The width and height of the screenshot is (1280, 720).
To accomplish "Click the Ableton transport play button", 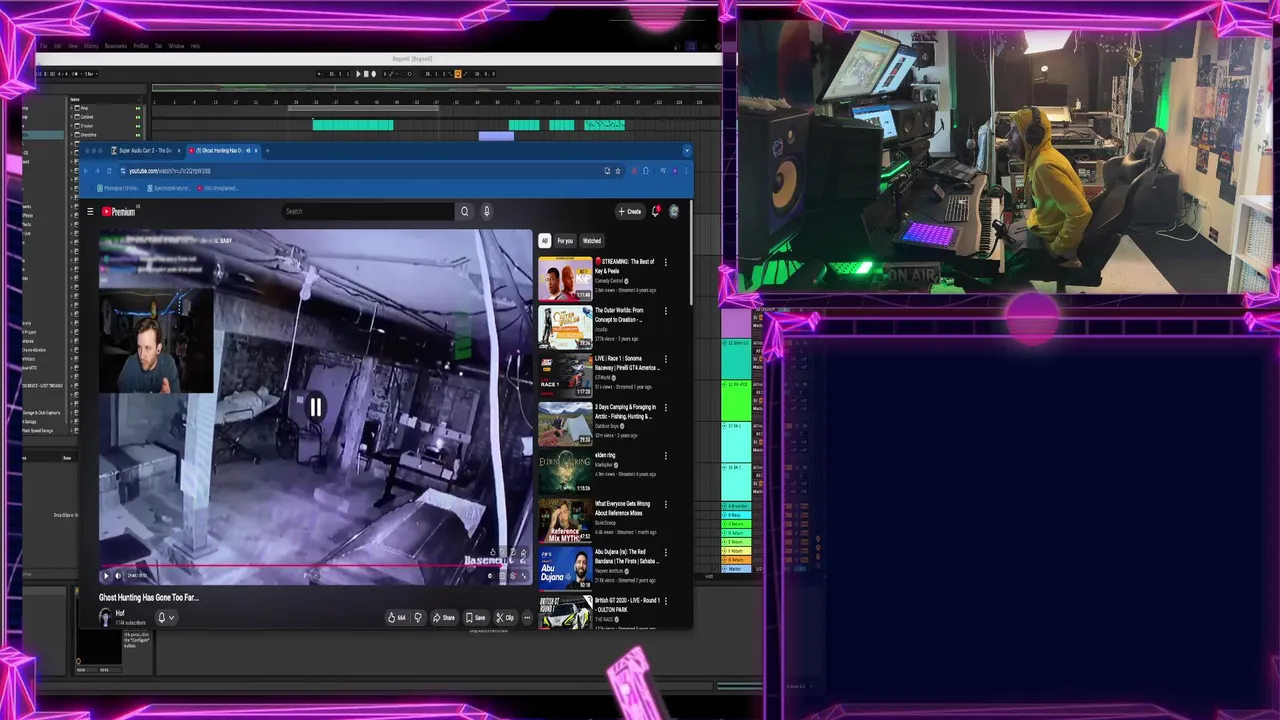I will 358,74.
